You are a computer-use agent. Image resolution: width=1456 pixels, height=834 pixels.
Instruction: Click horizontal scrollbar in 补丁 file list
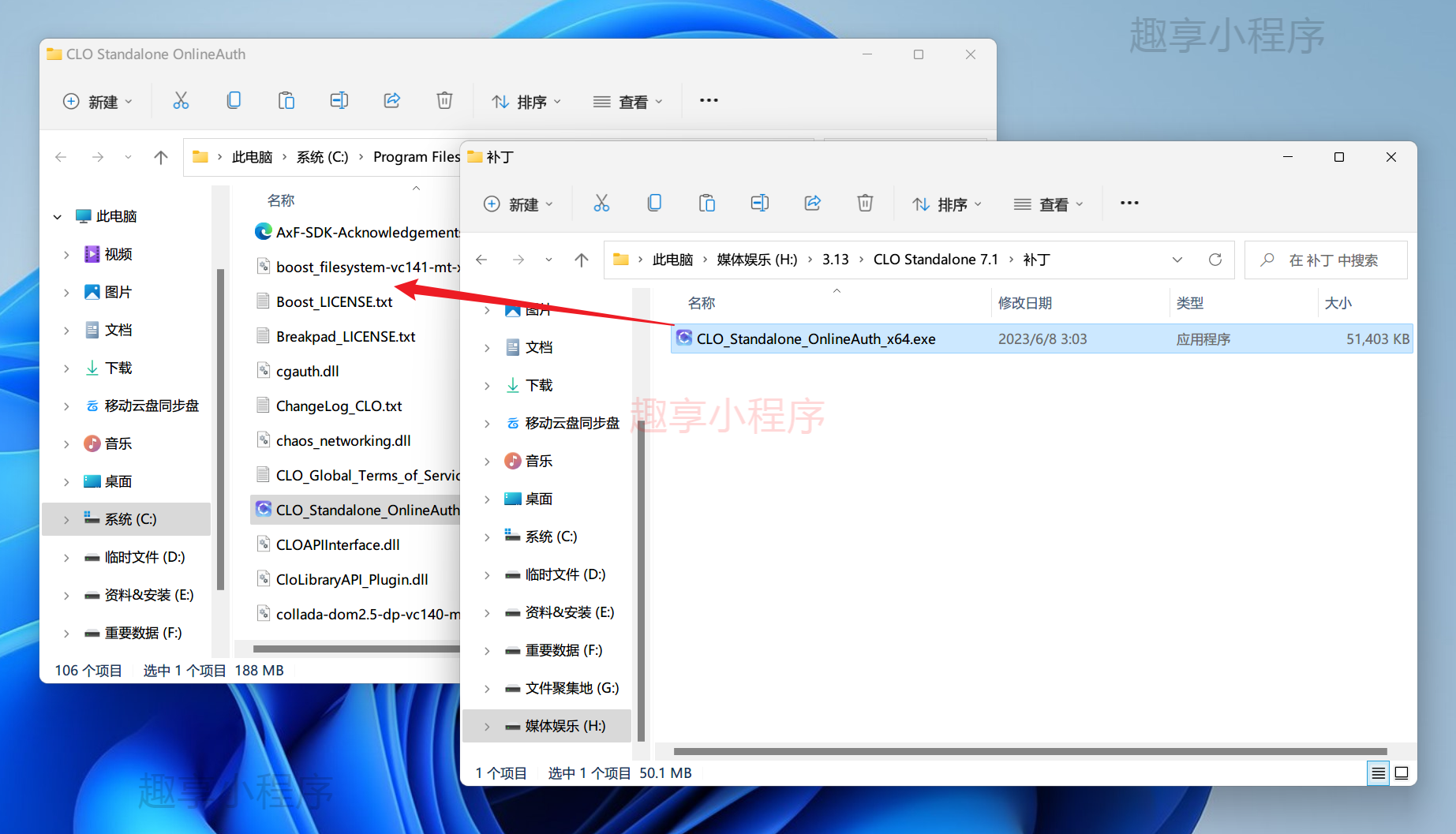[1030, 751]
